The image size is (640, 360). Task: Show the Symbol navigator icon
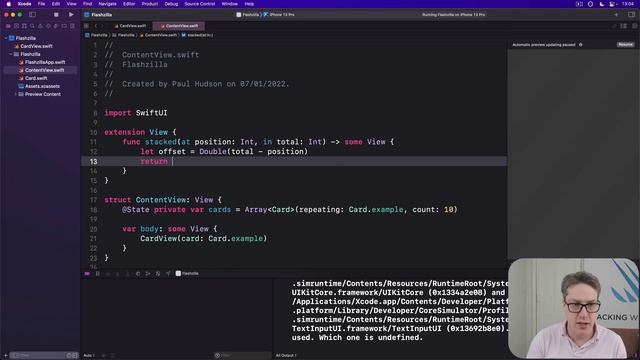pyautogui.click(x=24, y=26)
